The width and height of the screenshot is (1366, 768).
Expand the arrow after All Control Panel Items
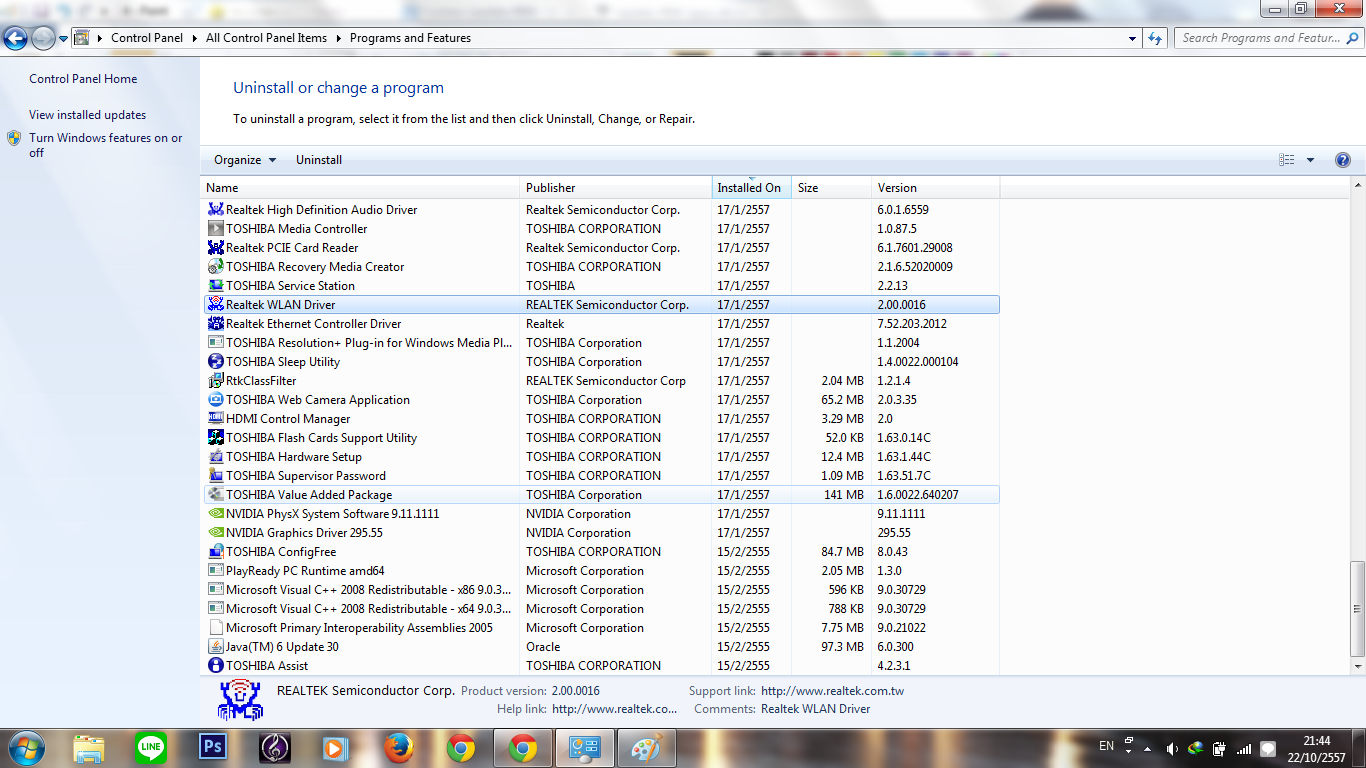[x=338, y=38]
